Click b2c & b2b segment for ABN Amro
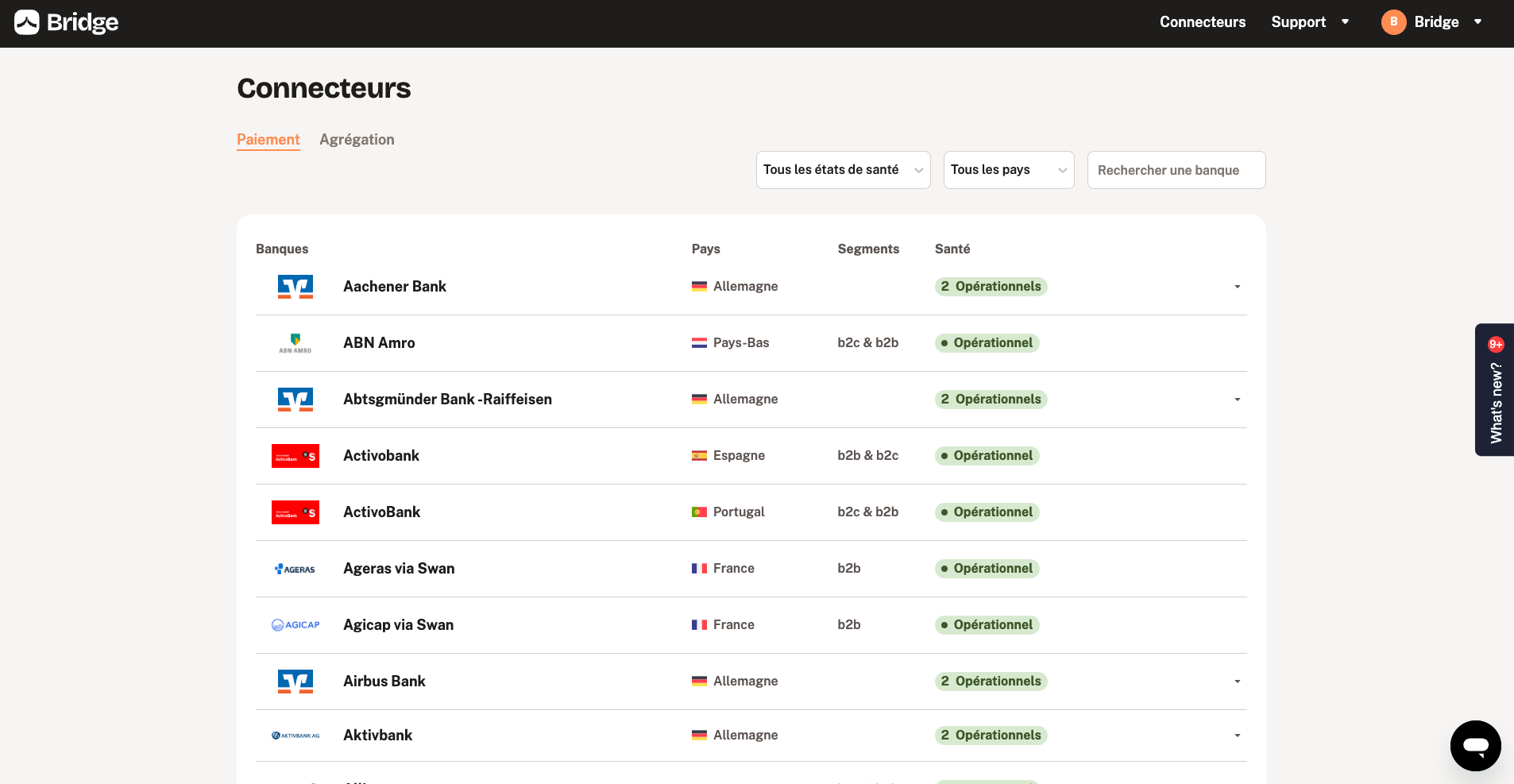 point(867,343)
